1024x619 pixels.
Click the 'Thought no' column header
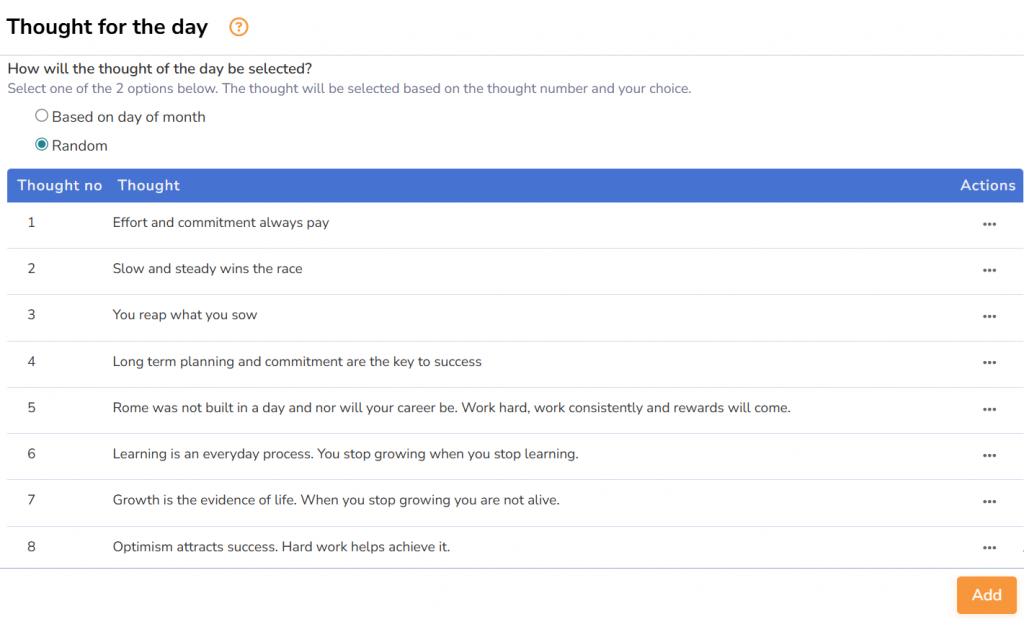(x=60, y=185)
